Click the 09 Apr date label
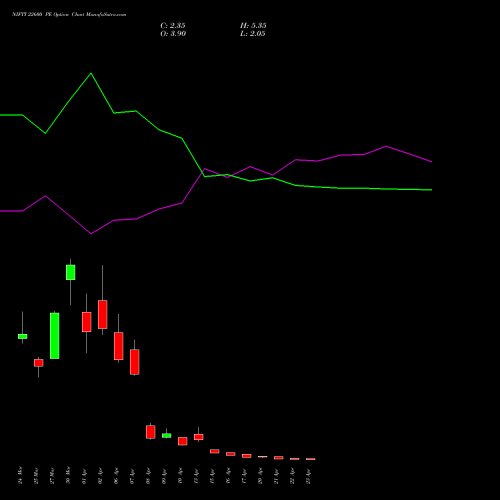The height and width of the screenshot is (500, 500). tap(164, 476)
